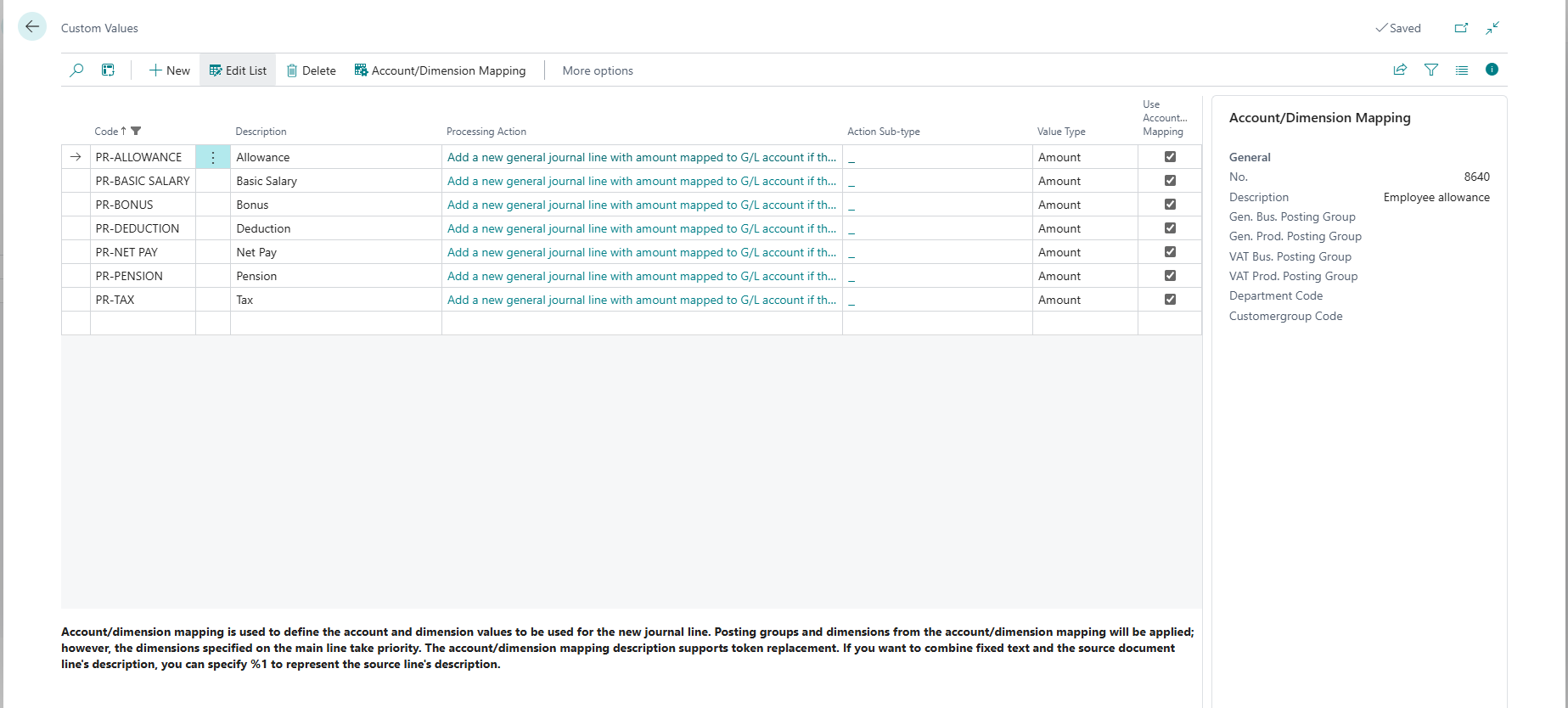Open page in new window icon
1568x708 pixels.
click(x=1461, y=28)
